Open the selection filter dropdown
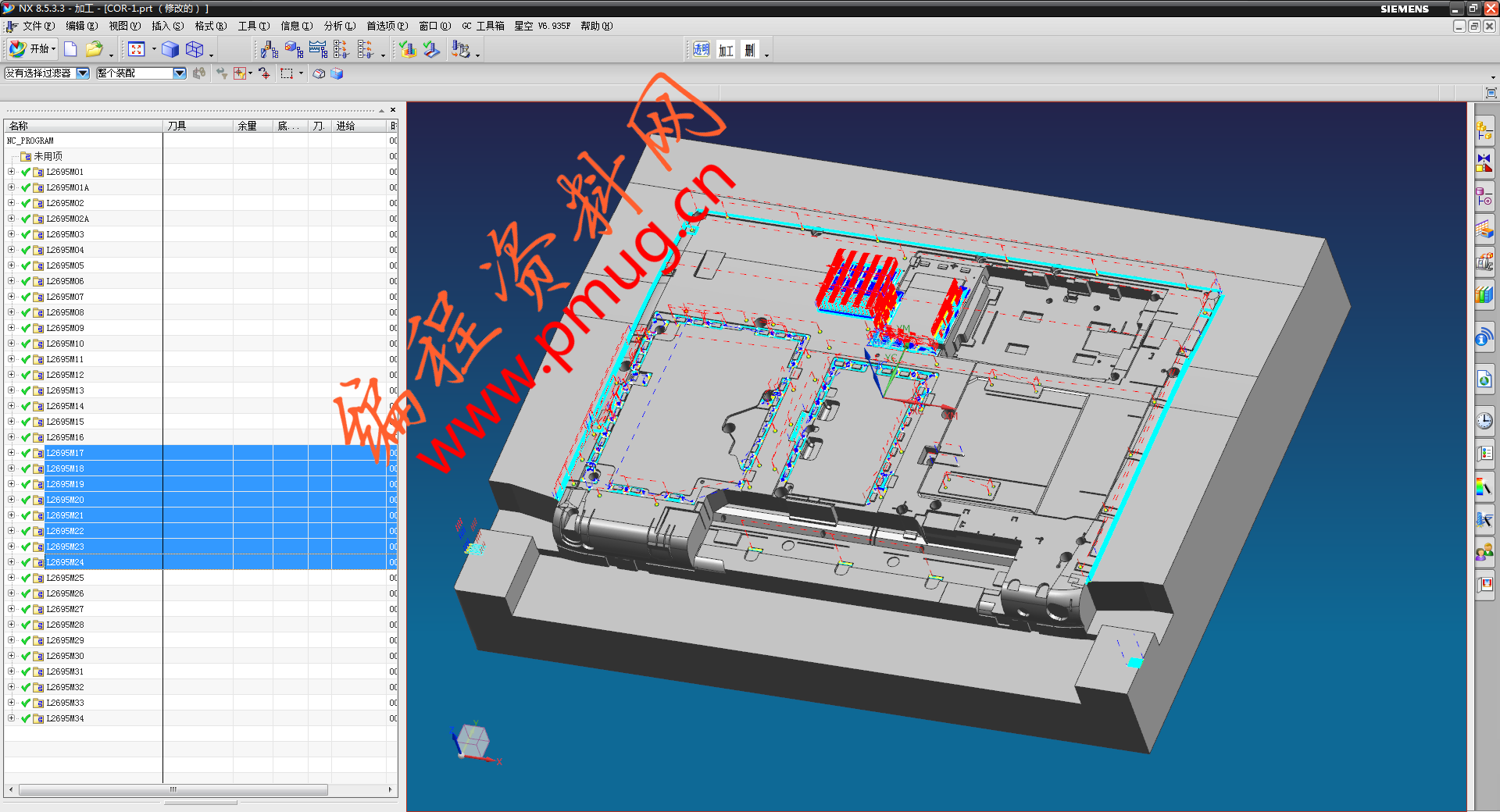Viewport: 1500px width, 812px height. click(82, 73)
